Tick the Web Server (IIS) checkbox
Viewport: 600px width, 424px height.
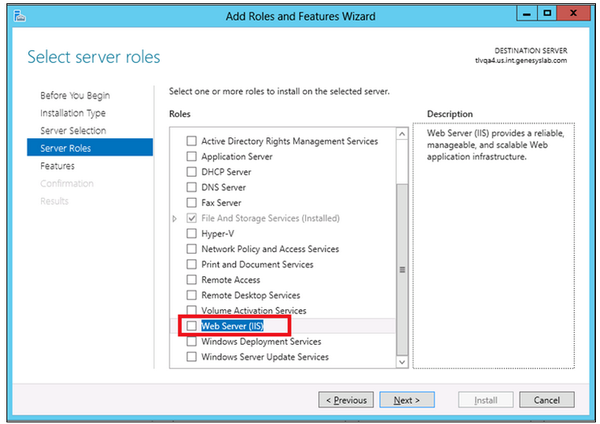pyautogui.click(x=191, y=326)
